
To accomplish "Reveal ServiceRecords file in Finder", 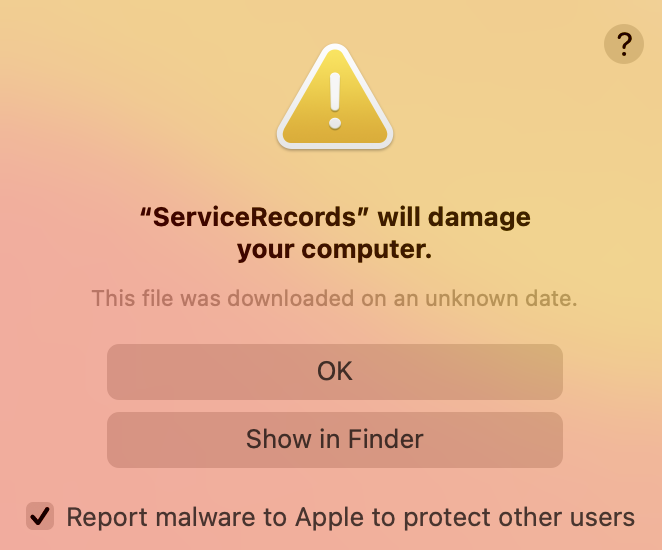I will pos(335,439).
